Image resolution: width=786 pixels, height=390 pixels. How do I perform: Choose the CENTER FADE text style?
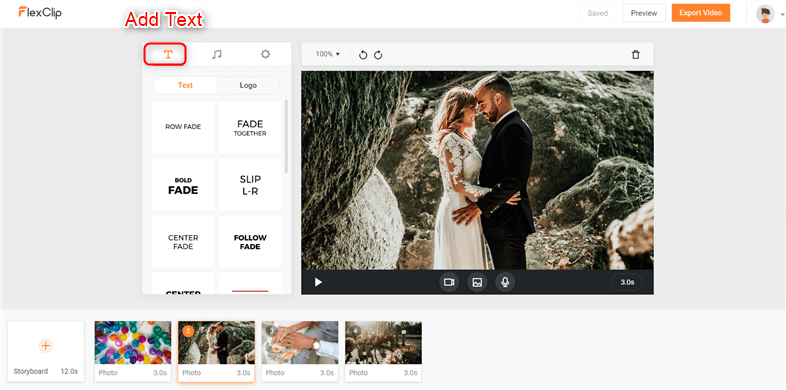tap(183, 242)
